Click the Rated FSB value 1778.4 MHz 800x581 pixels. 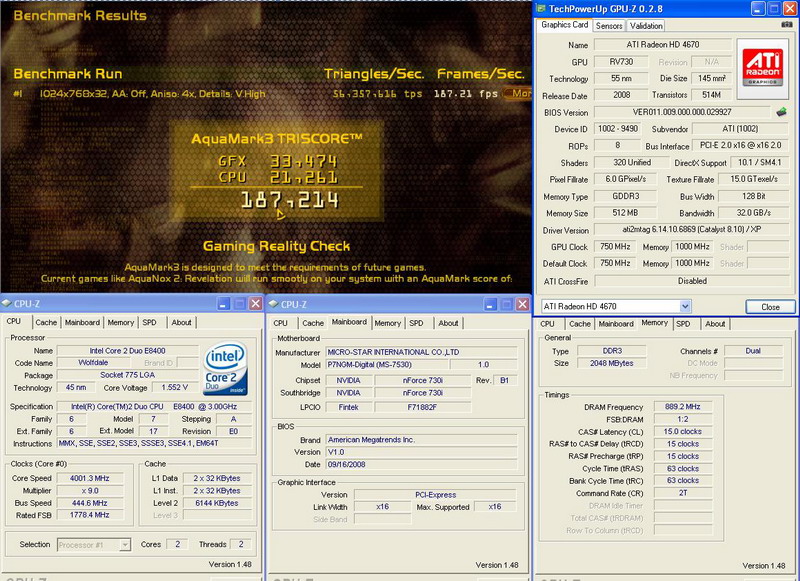pos(89,515)
